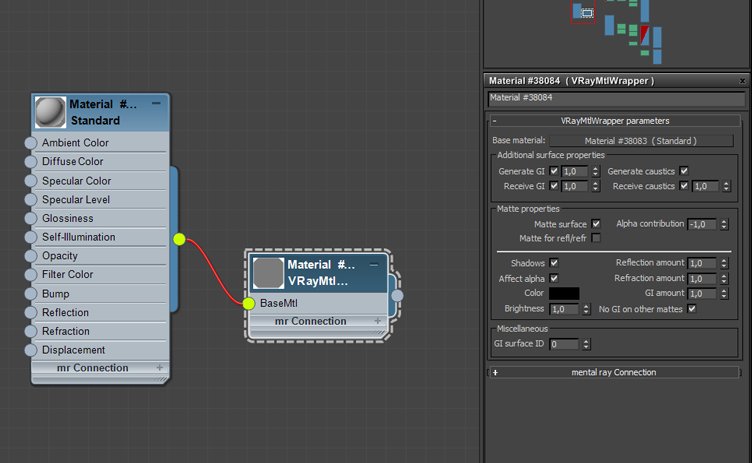Click the GI amount value field
752x463 pixels.
702,293
